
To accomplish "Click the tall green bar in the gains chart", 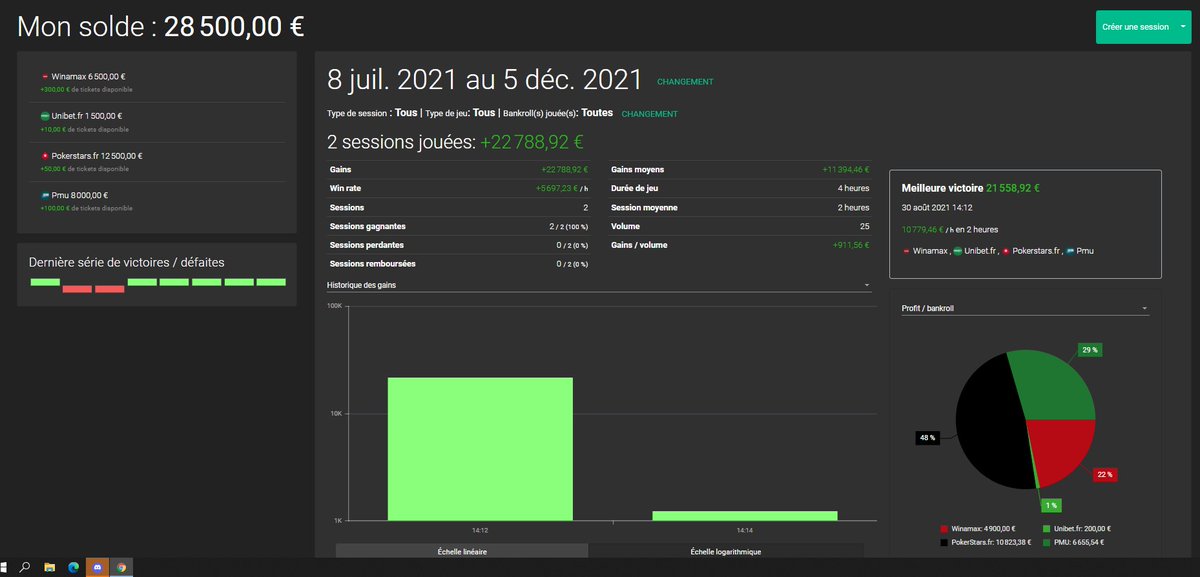I will 479,450.
